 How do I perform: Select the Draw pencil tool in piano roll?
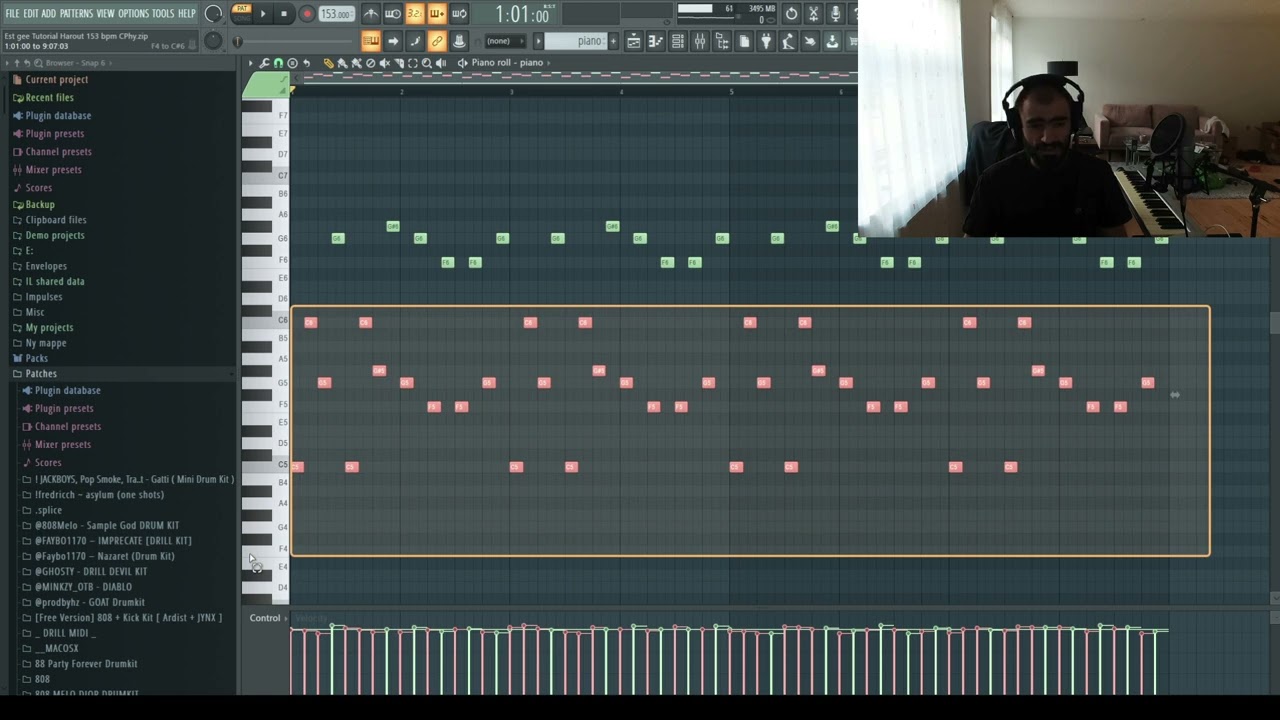(328, 63)
